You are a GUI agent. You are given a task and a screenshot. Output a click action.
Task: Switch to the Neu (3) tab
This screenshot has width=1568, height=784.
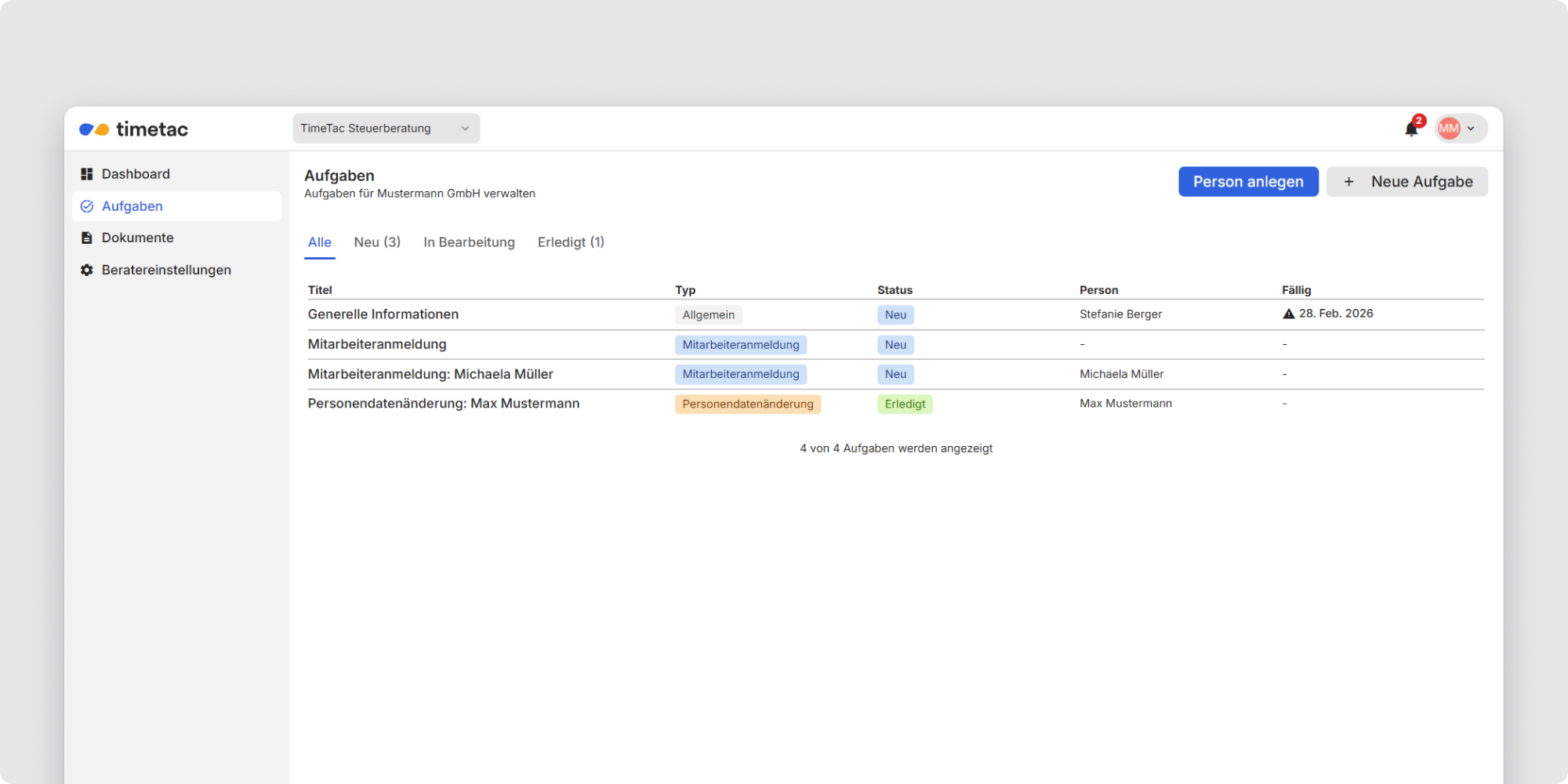click(x=377, y=242)
